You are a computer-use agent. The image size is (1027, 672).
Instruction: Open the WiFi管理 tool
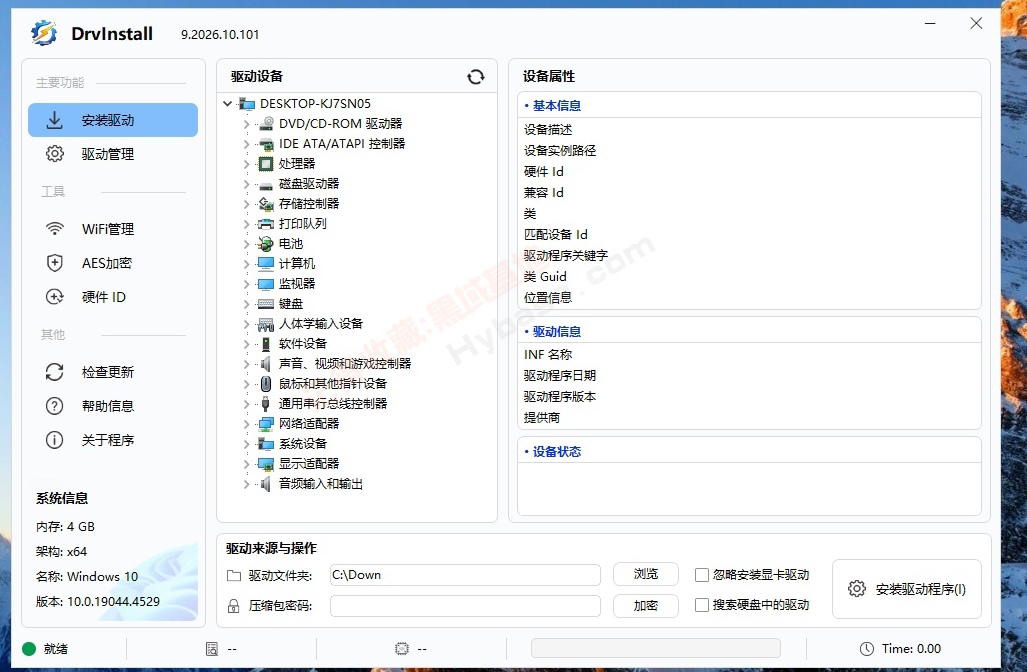coord(113,229)
